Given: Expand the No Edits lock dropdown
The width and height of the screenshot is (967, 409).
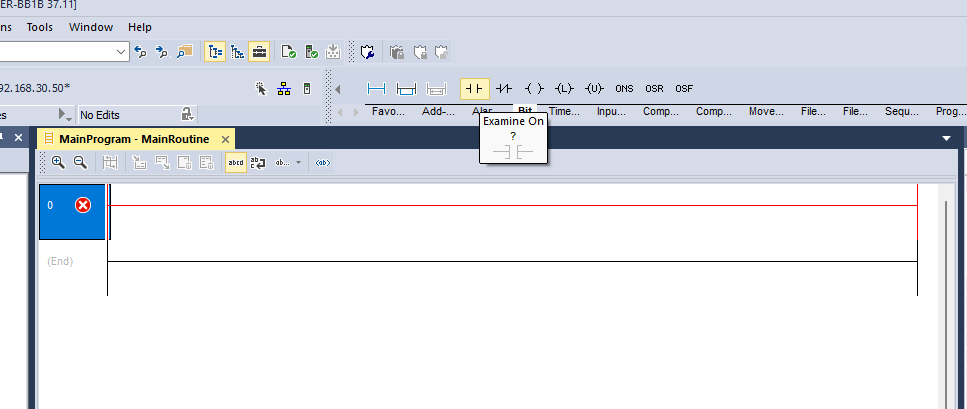Looking at the screenshot, I should (187, 115).
